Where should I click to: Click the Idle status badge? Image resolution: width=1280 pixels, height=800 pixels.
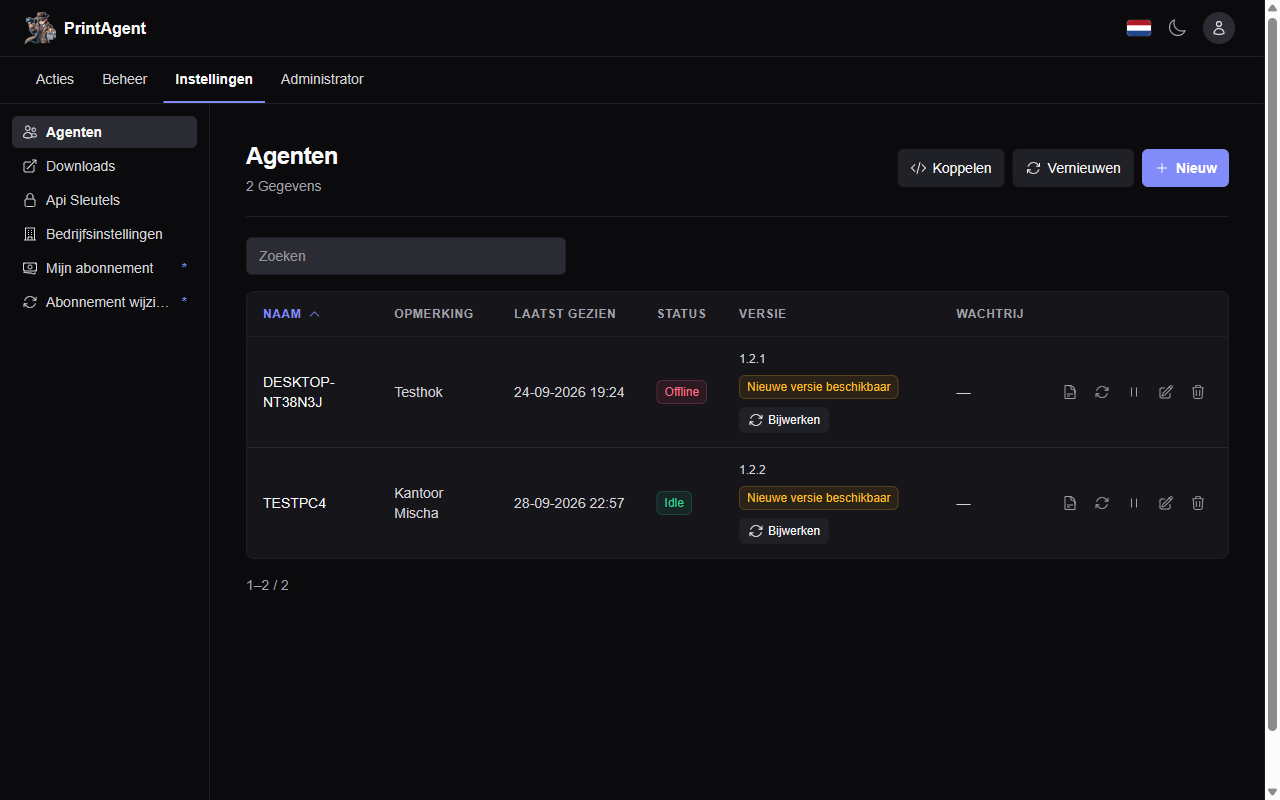tap(674, 503)
